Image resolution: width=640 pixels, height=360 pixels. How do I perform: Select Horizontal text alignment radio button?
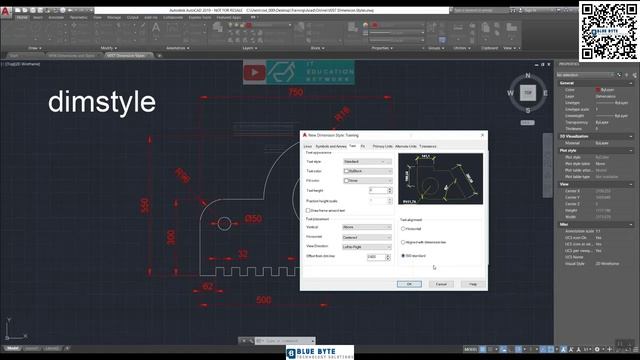click(x=403, y=229)
